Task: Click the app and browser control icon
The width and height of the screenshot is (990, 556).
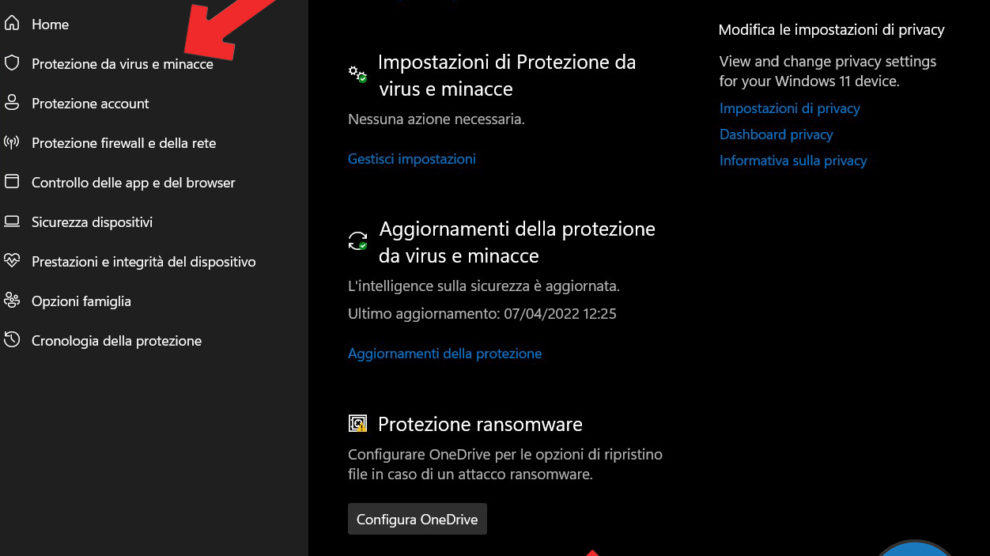Action: click(x=12, y=182)
